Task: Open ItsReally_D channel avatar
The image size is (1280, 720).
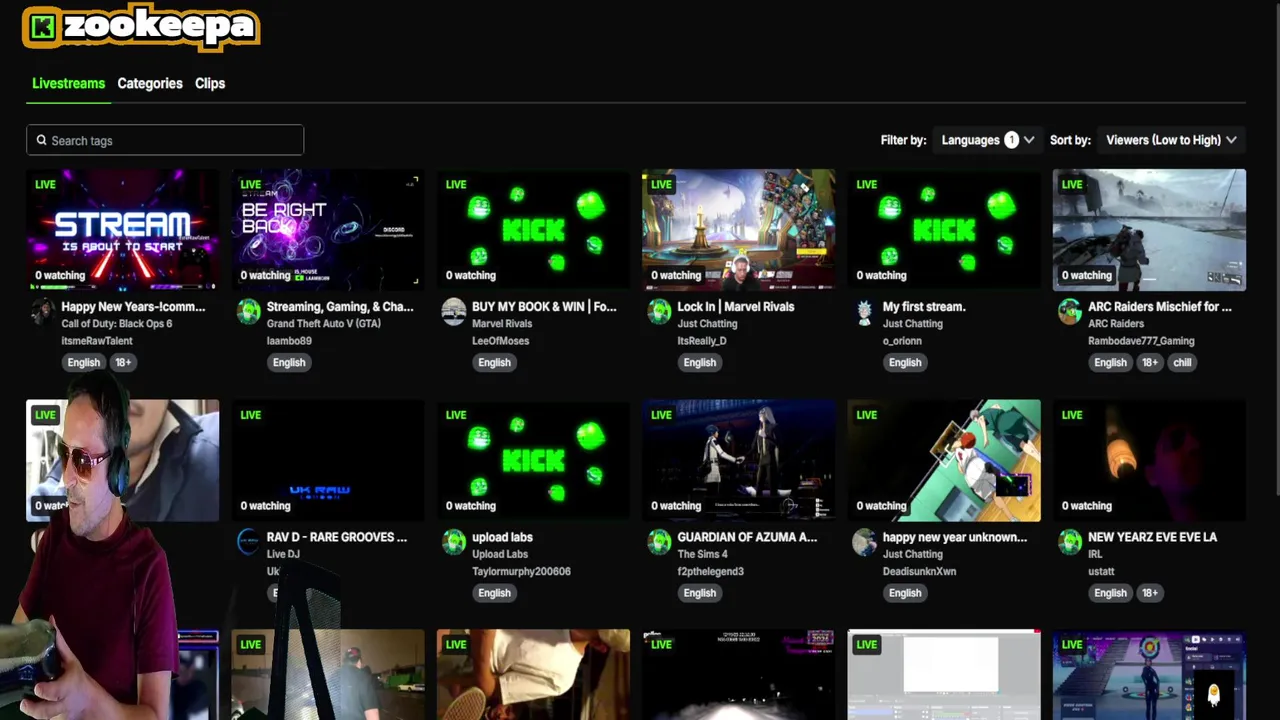Action: click(x=659, y=312)
